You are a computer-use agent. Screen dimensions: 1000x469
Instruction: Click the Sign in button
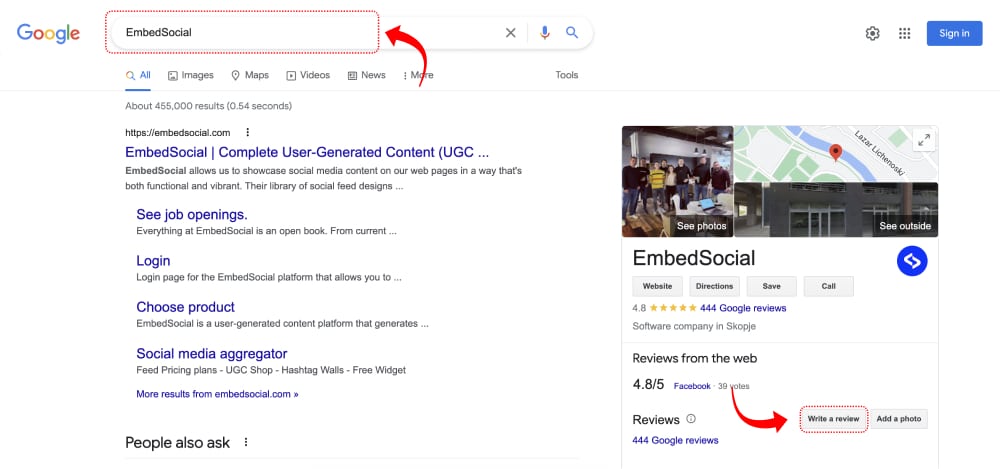point(954,33)
